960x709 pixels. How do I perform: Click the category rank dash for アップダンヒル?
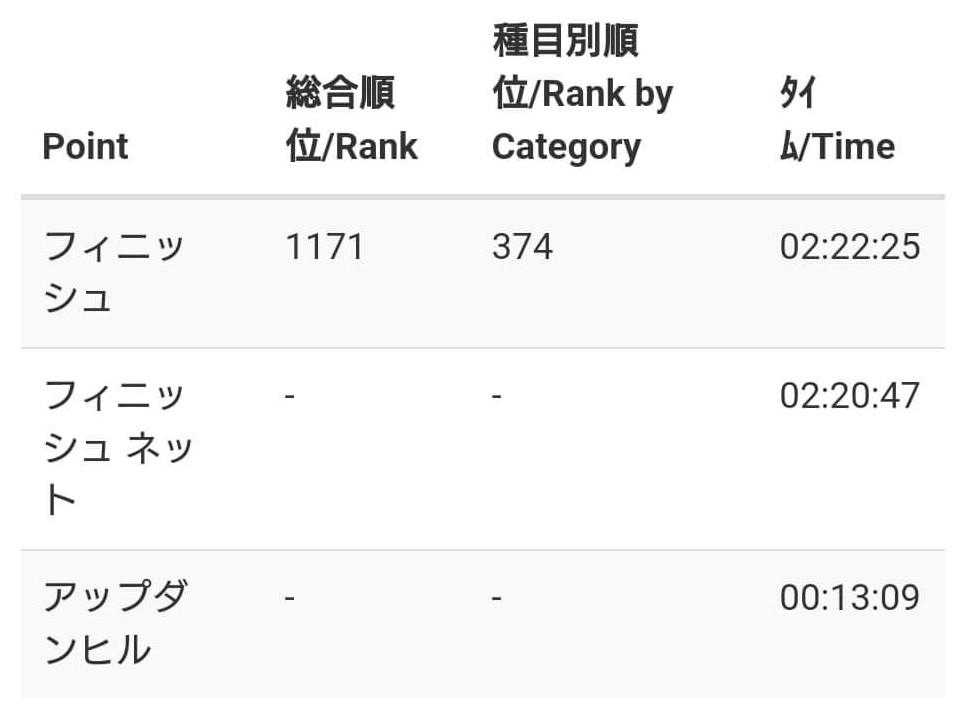click(x=496, y=598)
